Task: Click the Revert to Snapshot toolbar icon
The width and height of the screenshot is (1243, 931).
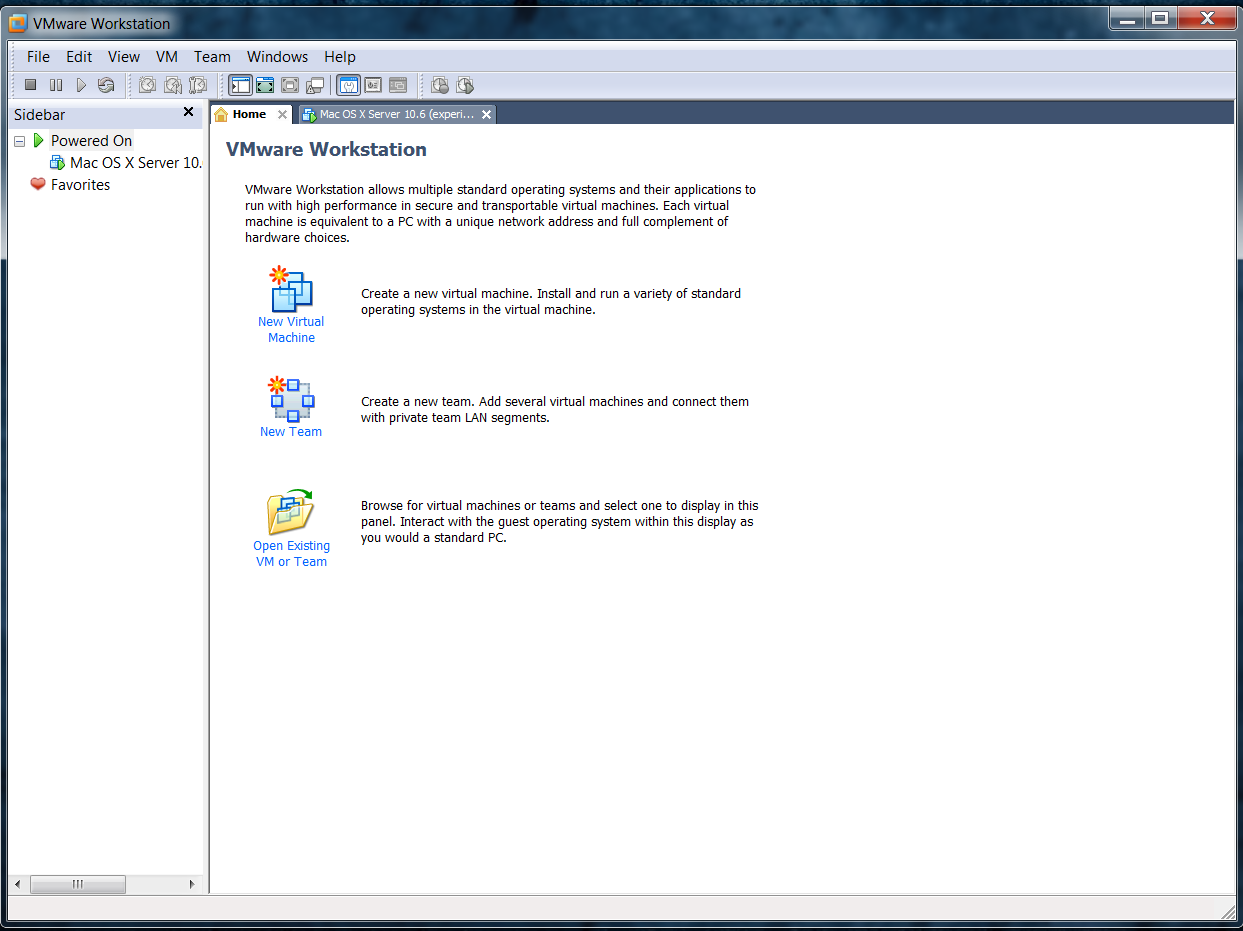Action: pyautogui.click(x=173, y=85)
